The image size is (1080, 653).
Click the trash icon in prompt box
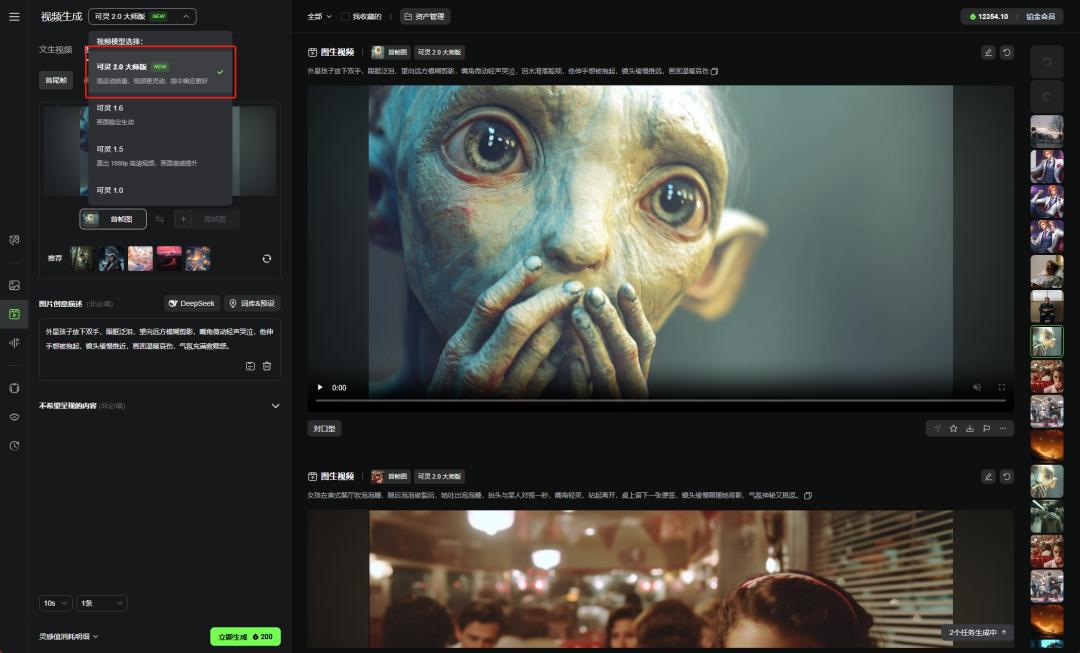coord(267,366)
